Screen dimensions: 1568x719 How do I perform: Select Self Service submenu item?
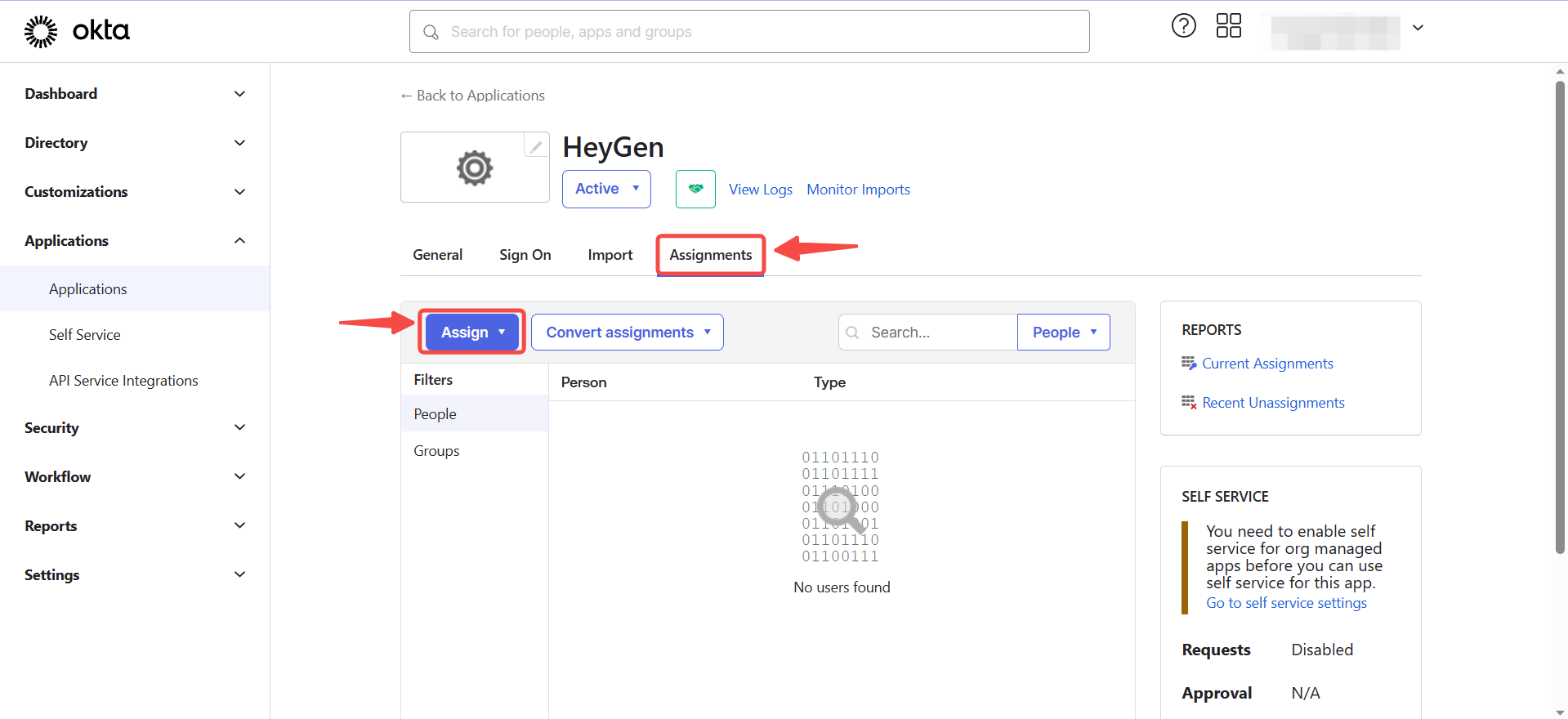[x=135, y=334]
